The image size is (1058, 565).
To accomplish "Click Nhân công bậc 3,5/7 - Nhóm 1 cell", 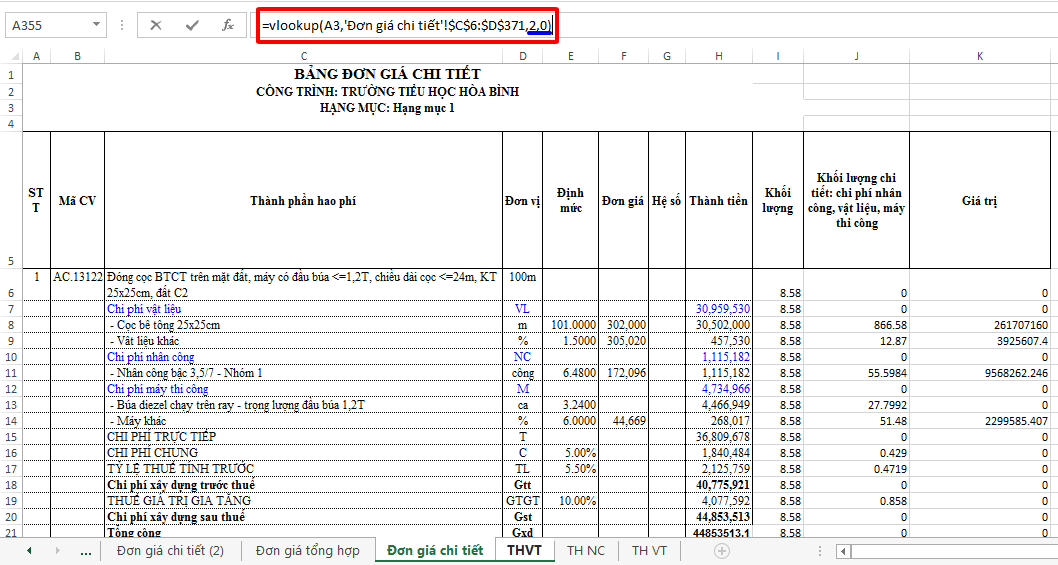I will pos(304,373).
